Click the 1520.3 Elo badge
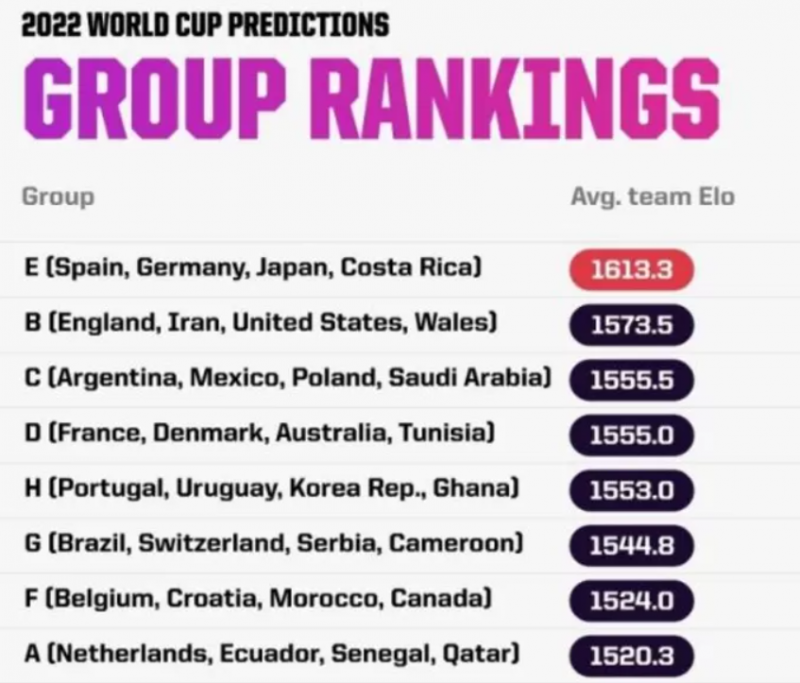The height and width of the screenshot is (683, 800). tap(630, 656)
